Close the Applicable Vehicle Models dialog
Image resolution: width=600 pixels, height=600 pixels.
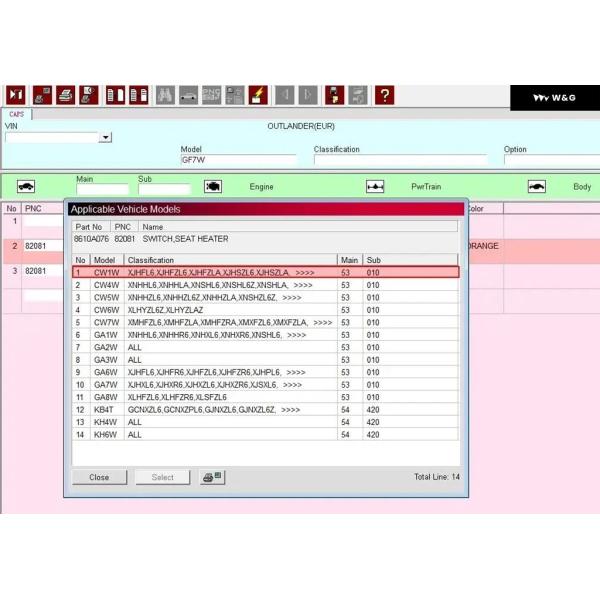(x=99, y=477)
